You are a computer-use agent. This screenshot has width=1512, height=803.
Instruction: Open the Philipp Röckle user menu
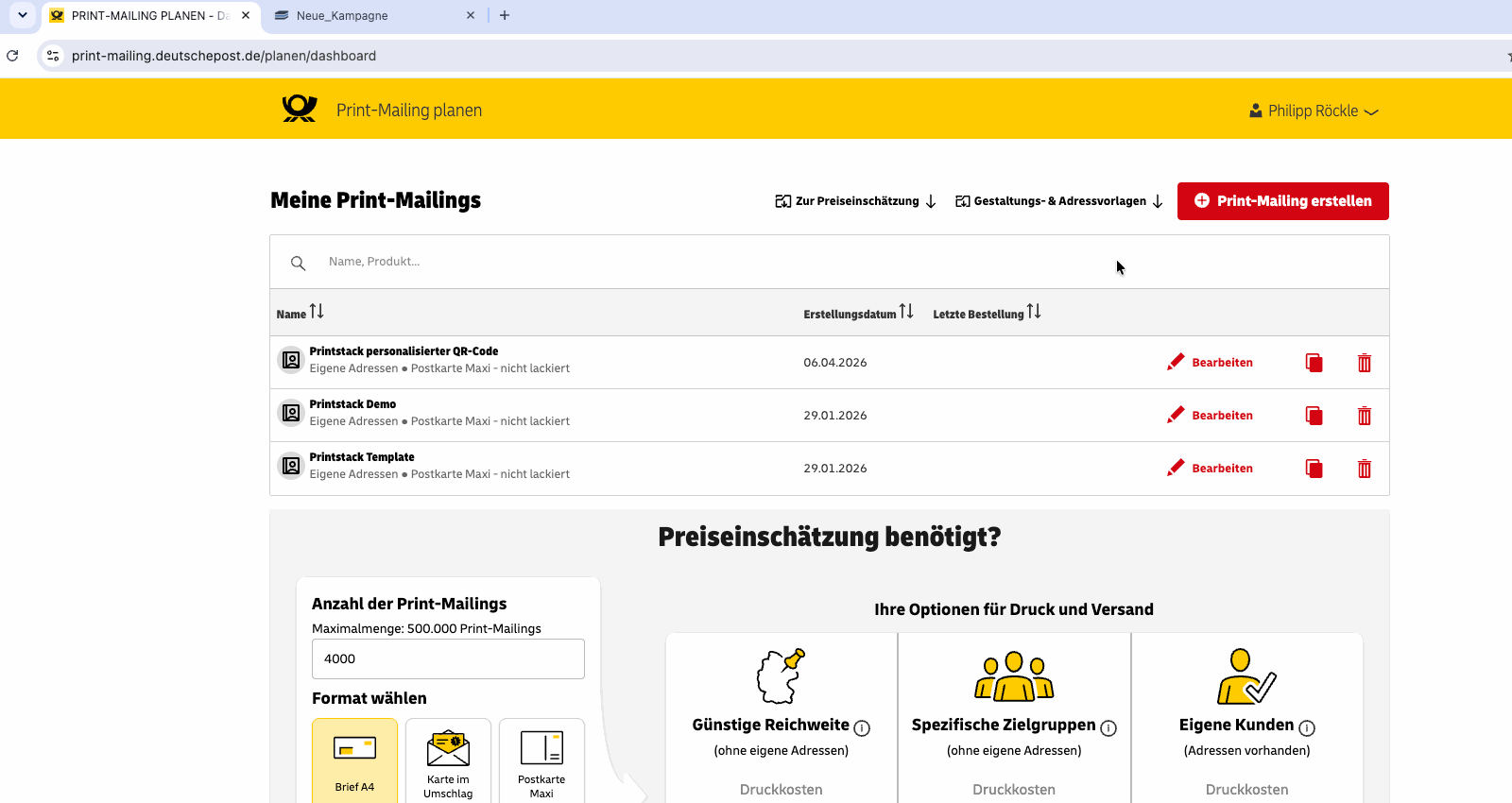coord(1314,111)
